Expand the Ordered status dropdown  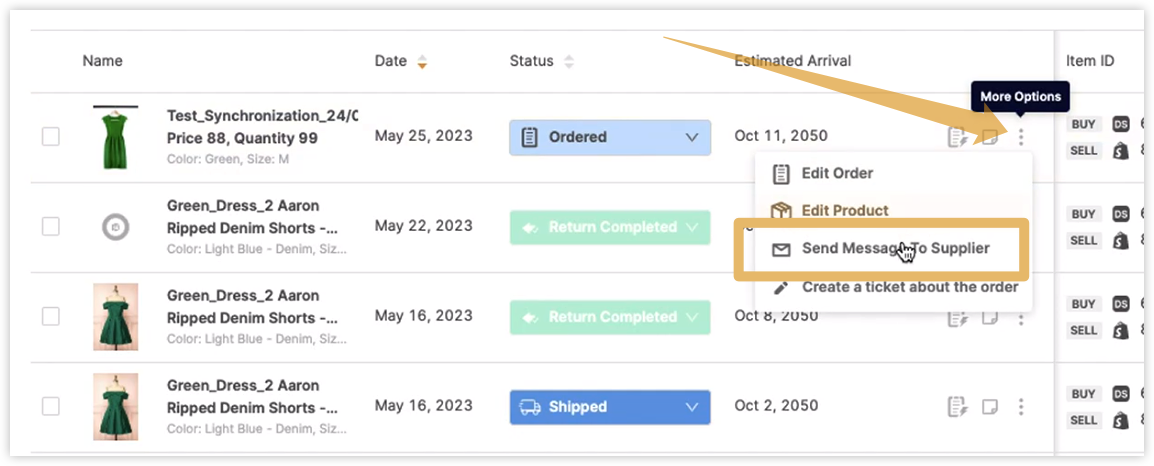tap(610, 137)
